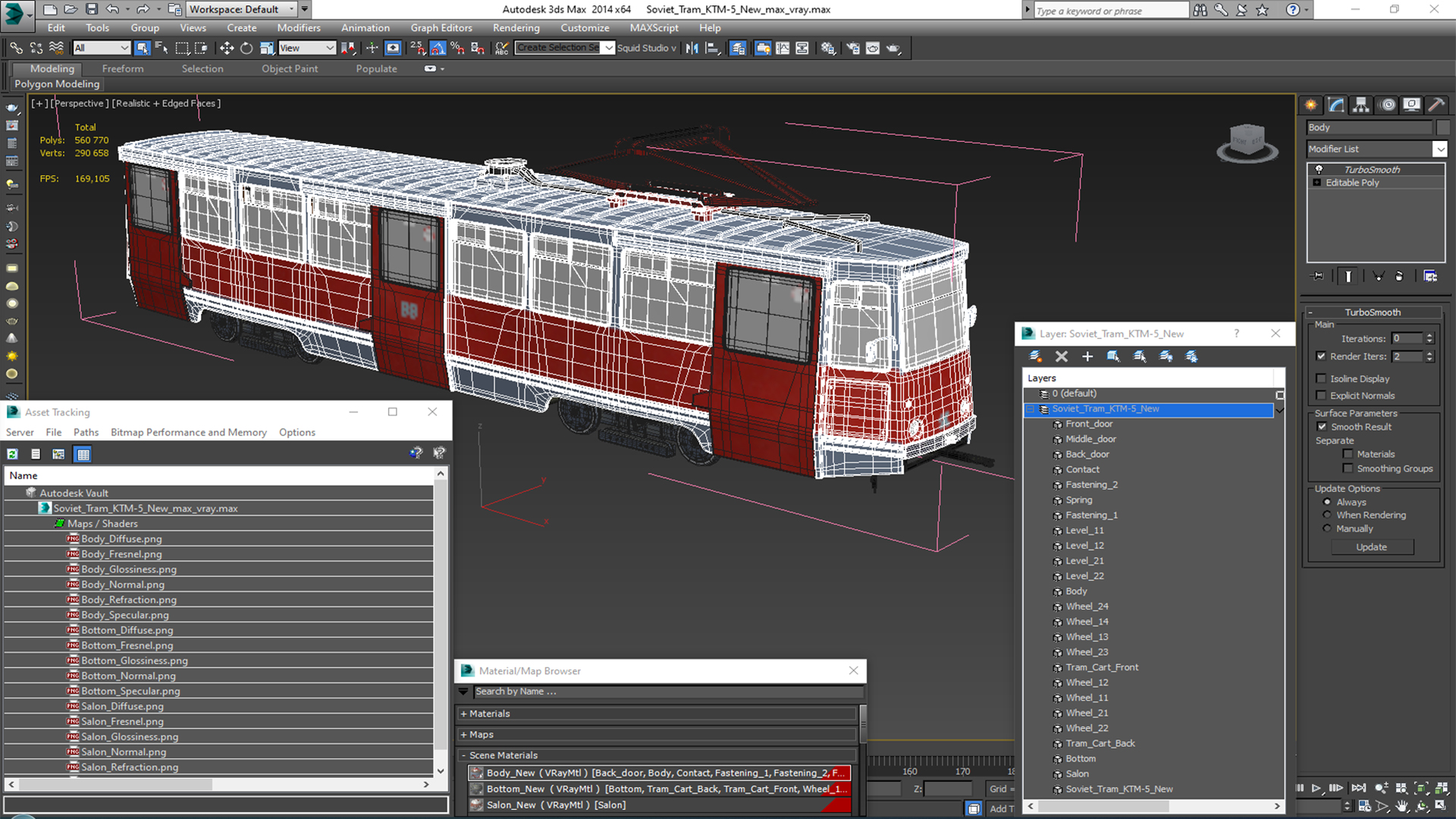Open the Rendering menu
This screenshot has width=1456, height=819.
(x=516, y=28)
